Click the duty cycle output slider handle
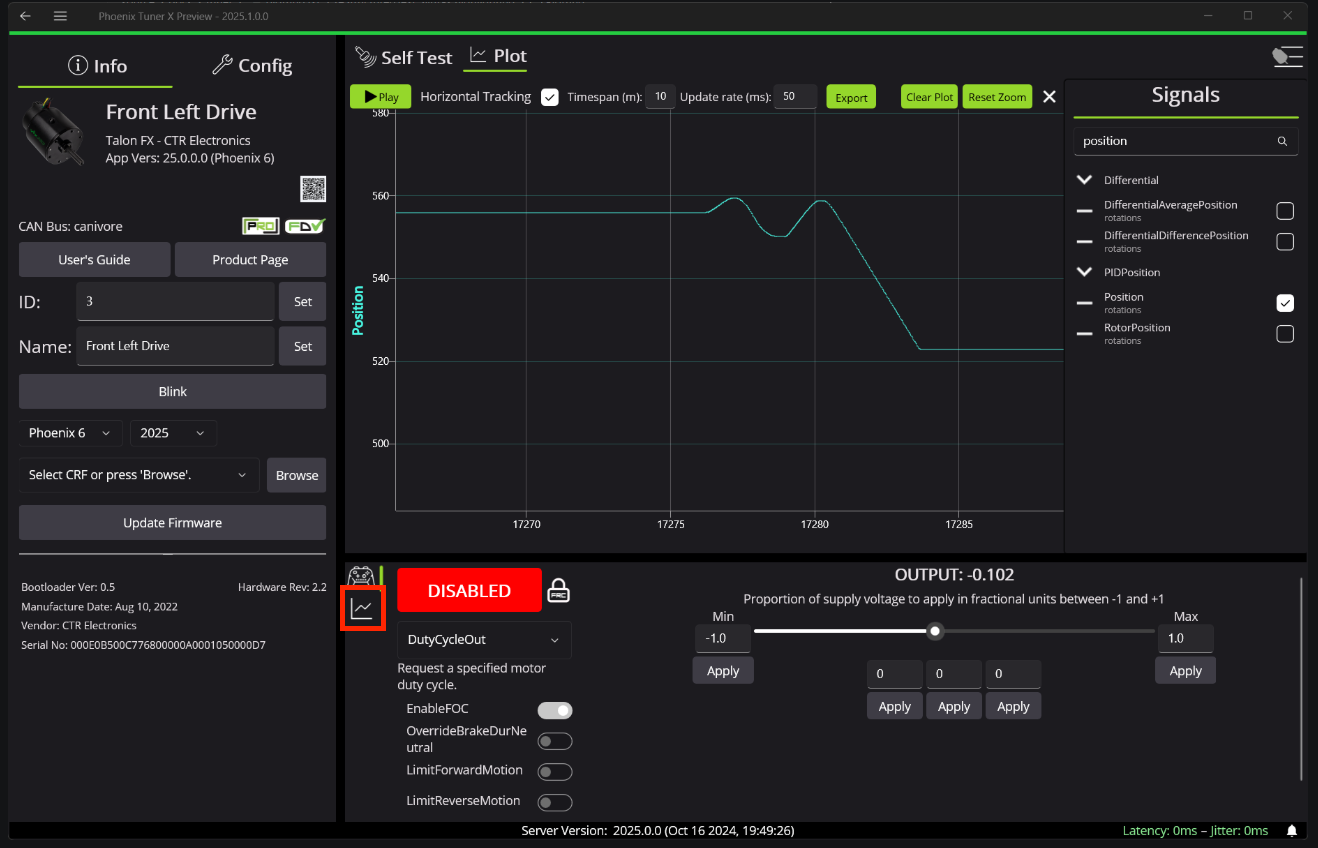Image resolution: width=1318 pixels, height=848 pixels. [x=935, y=631]
